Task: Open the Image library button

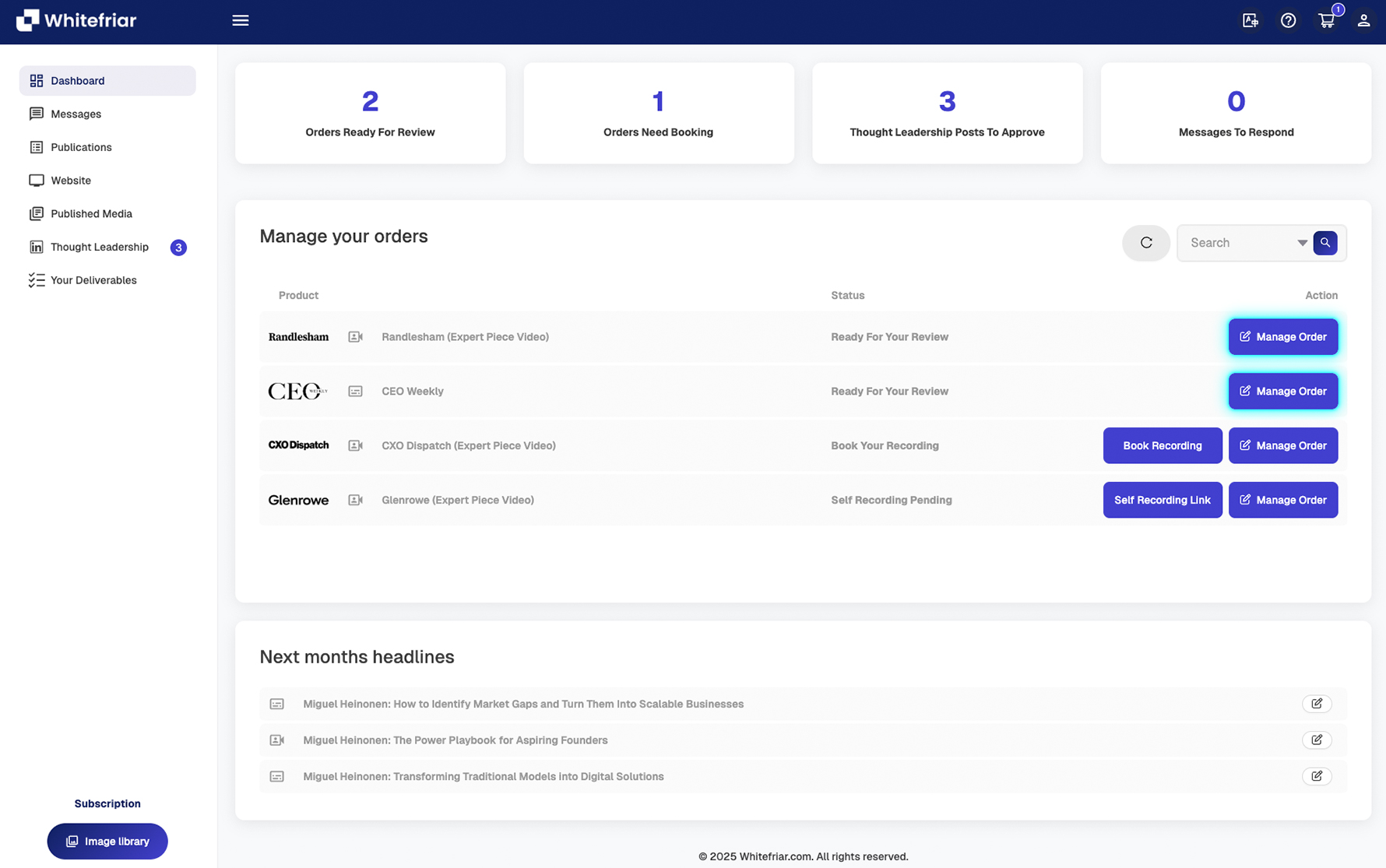Action: coord(107,841)
